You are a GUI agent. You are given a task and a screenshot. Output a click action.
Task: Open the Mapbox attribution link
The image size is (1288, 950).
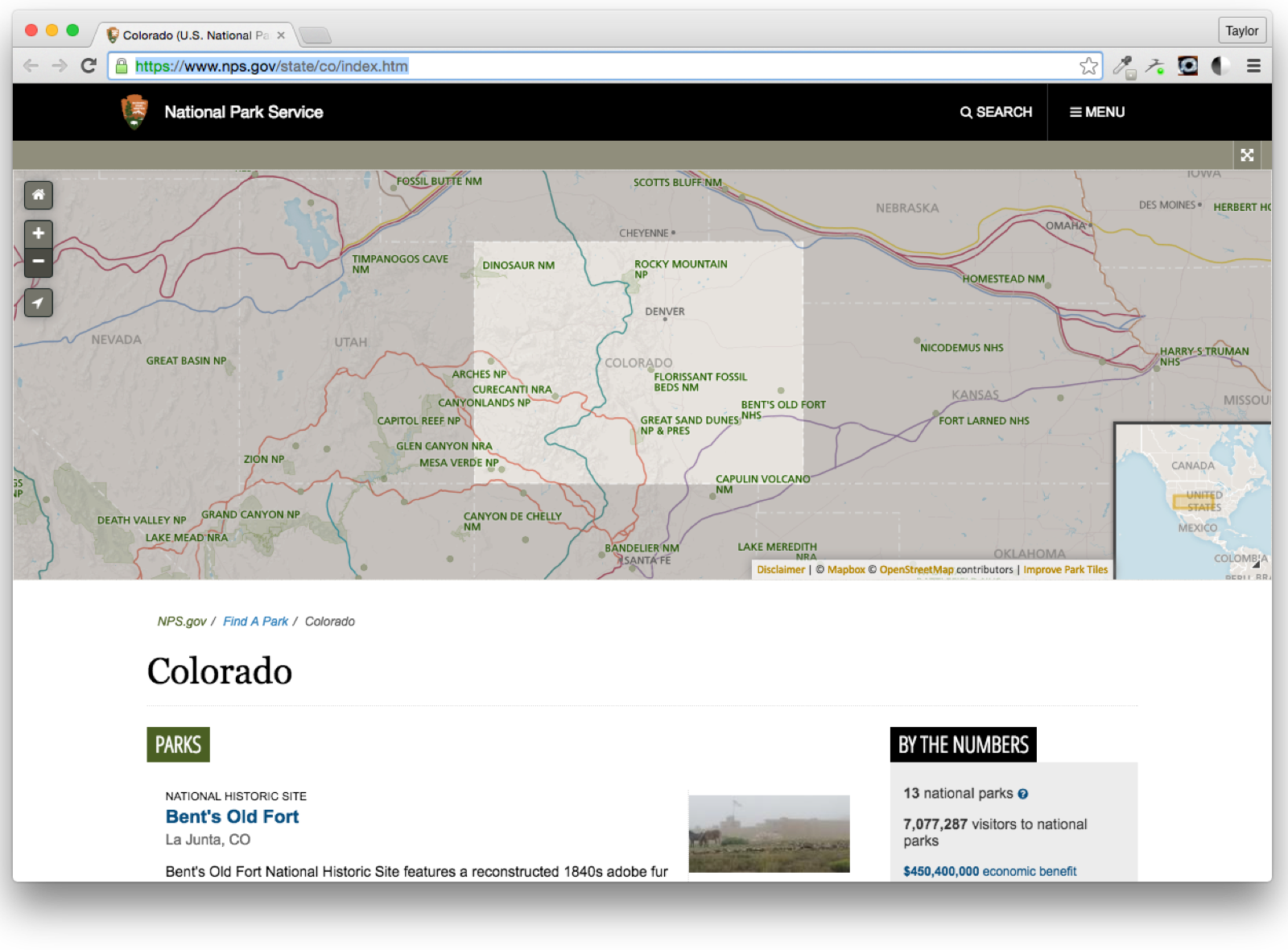point(846,569)
